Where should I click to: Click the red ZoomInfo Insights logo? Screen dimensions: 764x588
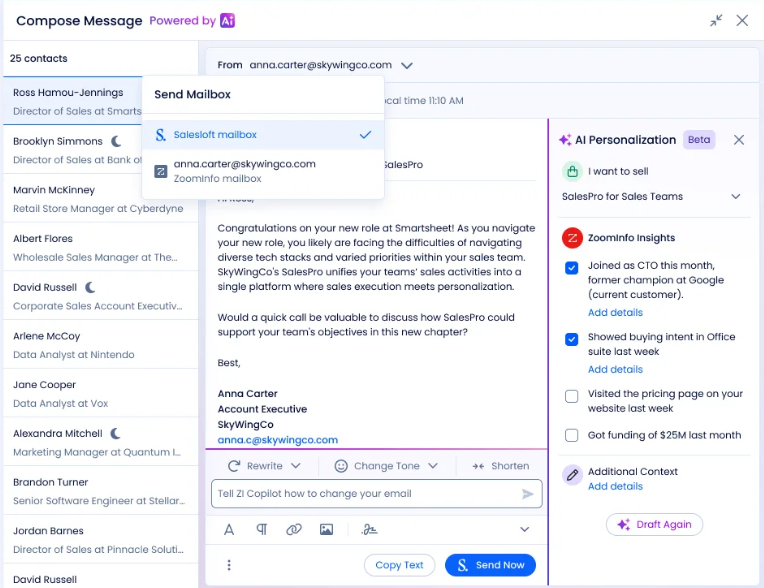(x=573, y=238)
